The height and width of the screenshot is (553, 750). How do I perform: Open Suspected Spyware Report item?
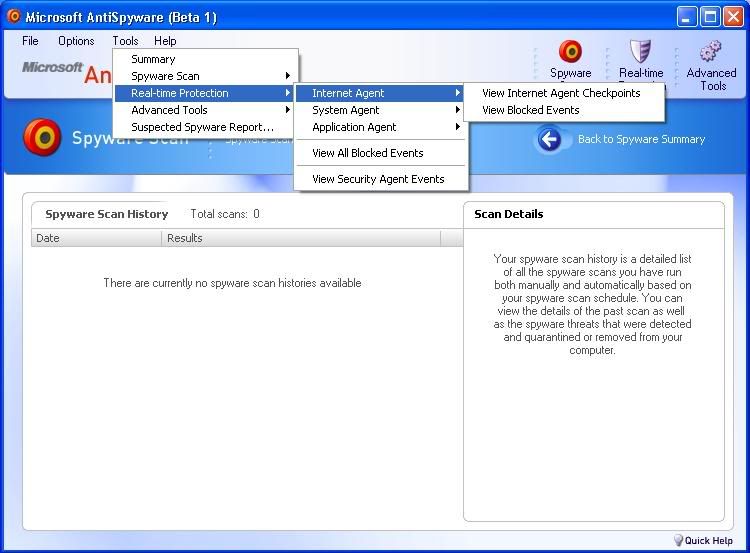(204, 127)
